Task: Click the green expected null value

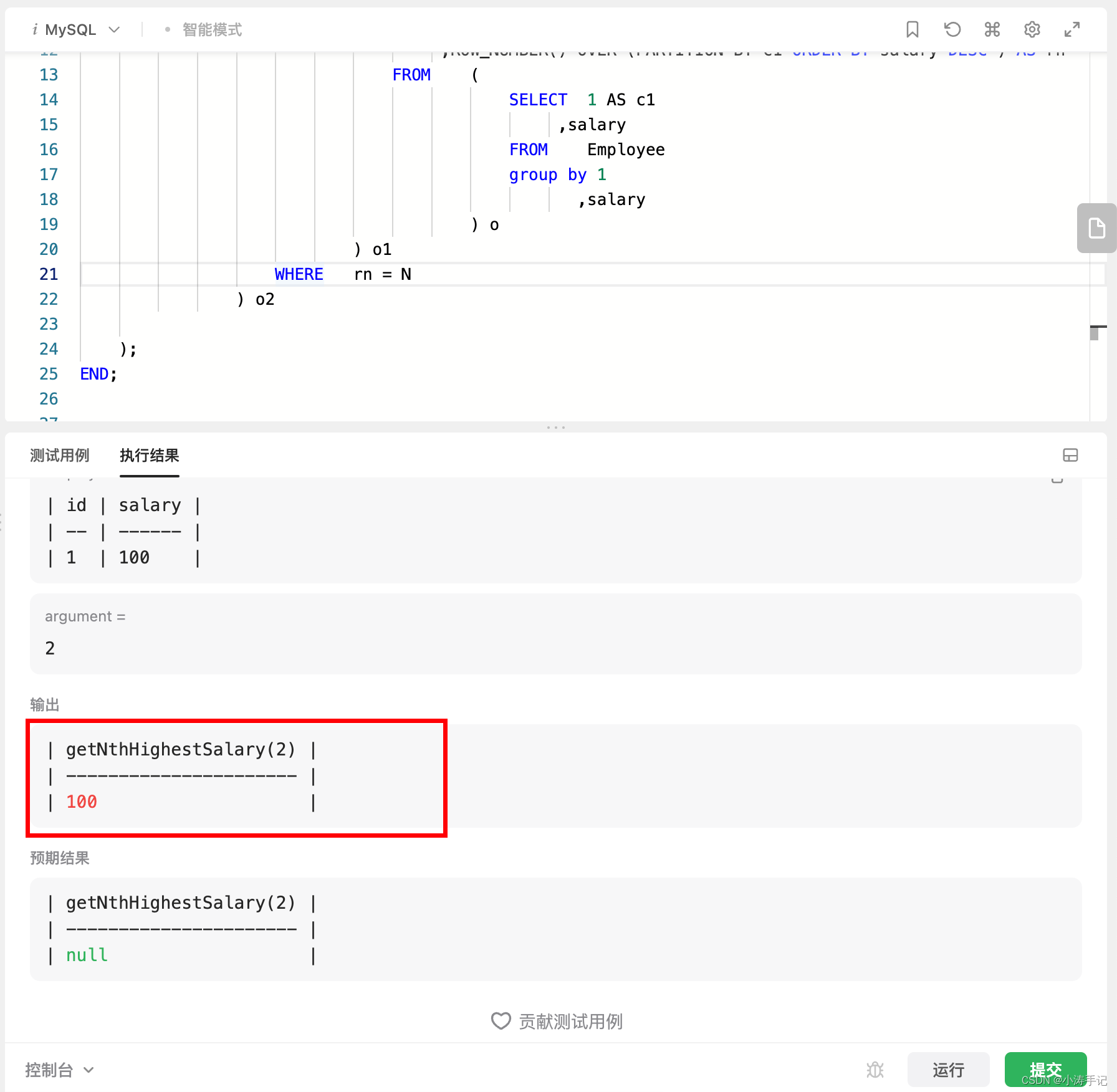Action: (x=87, y=955)
